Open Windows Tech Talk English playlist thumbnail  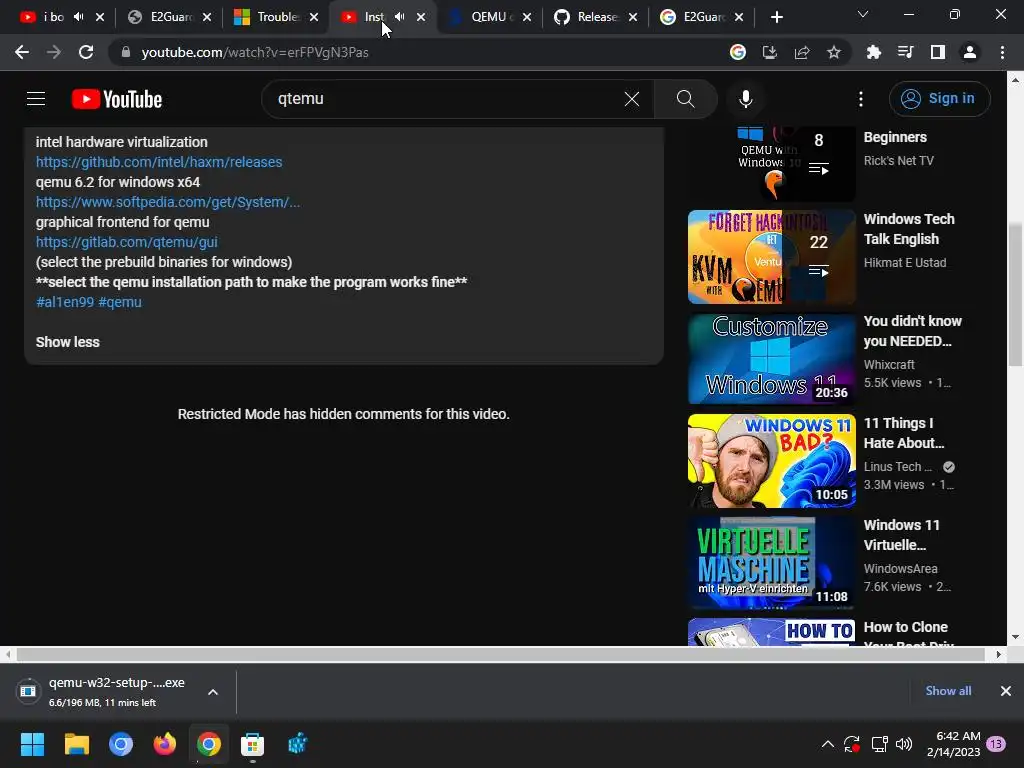point(771,257)
